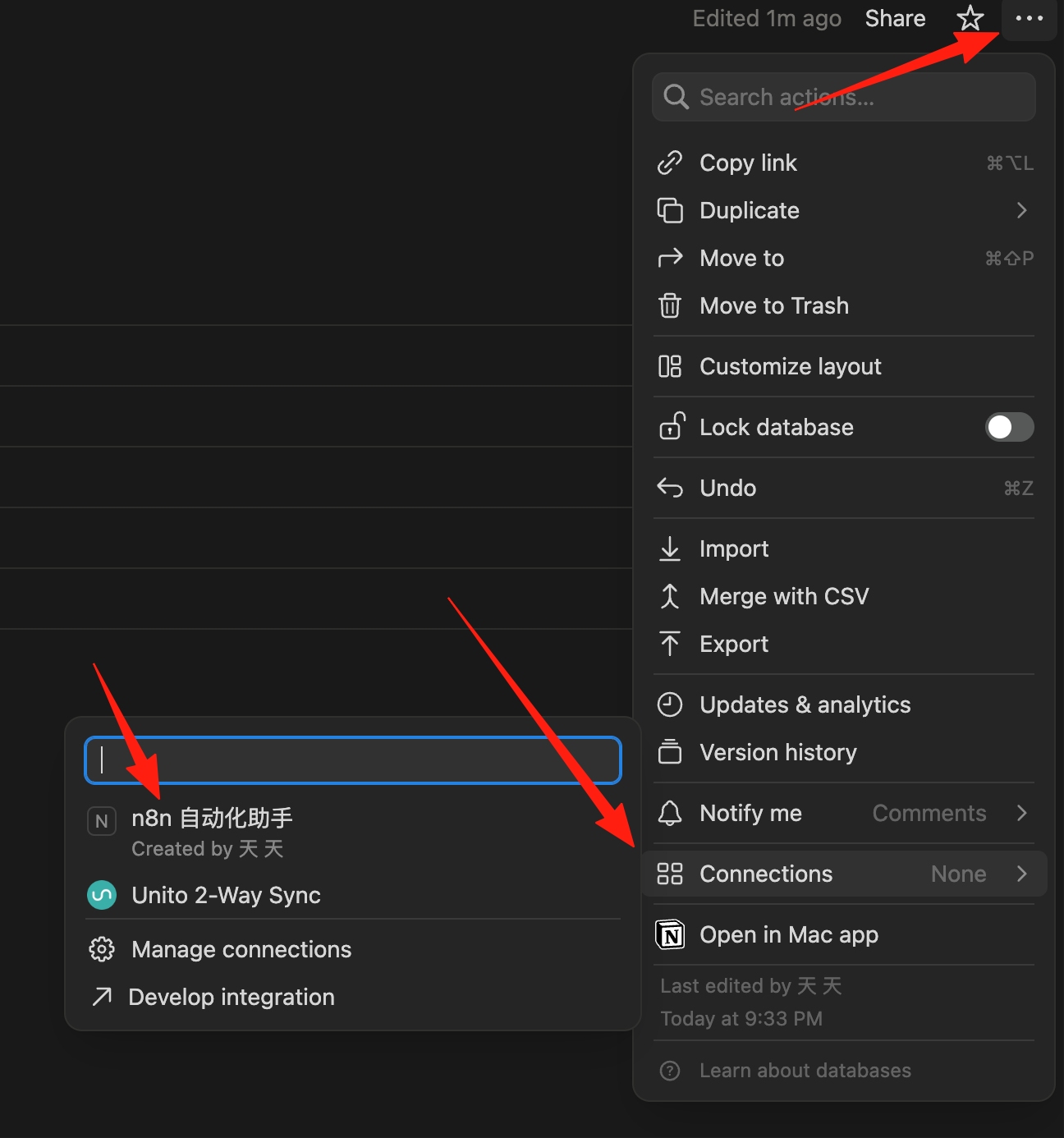Click the Copy link chain icon
The image size is (1064, 1138).
click(x=670, y=163)
